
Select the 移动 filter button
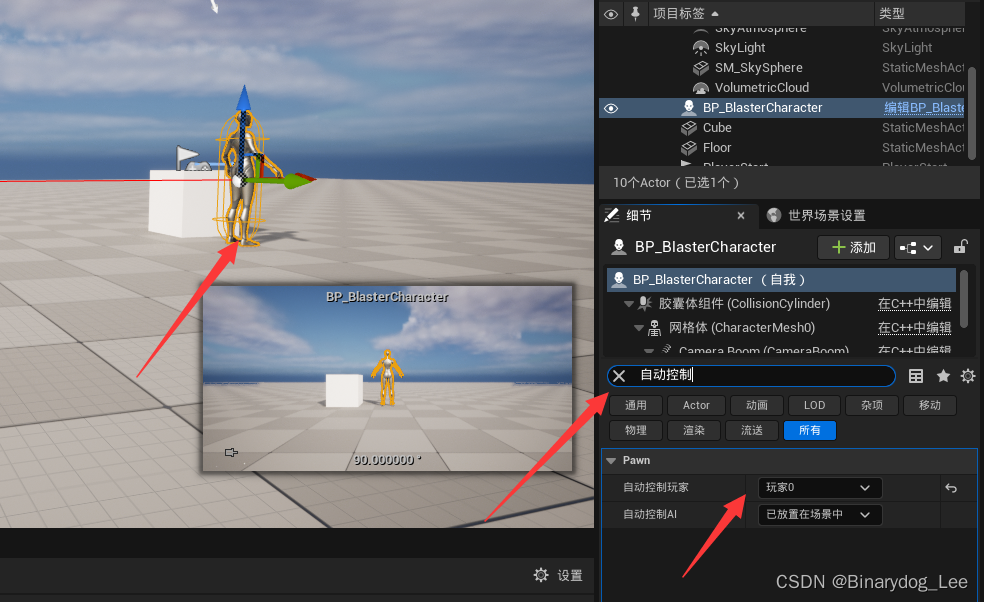930,406
